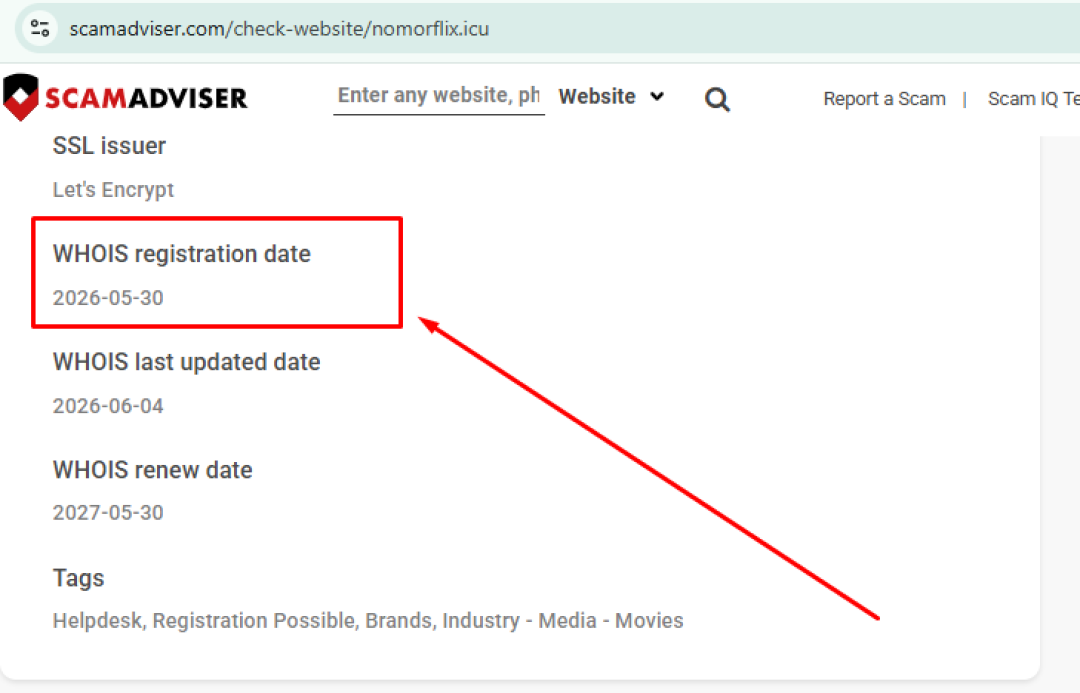The width and height of the screenshot is (1080, 693).
Task: Open the Scam IQ Test link
Action: tap(1033, 99)
